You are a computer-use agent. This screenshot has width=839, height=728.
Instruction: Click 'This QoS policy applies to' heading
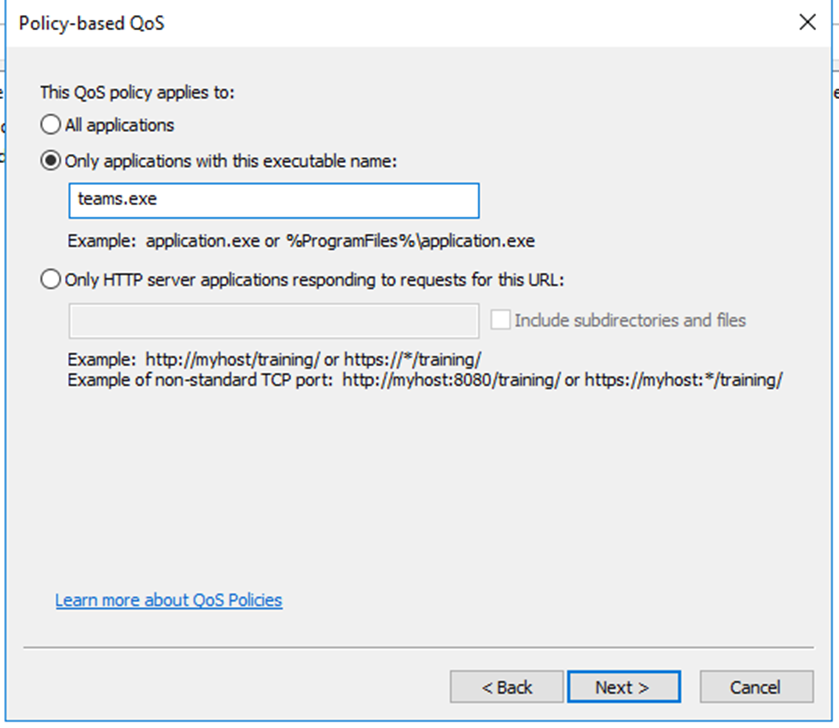coord(138,93)
